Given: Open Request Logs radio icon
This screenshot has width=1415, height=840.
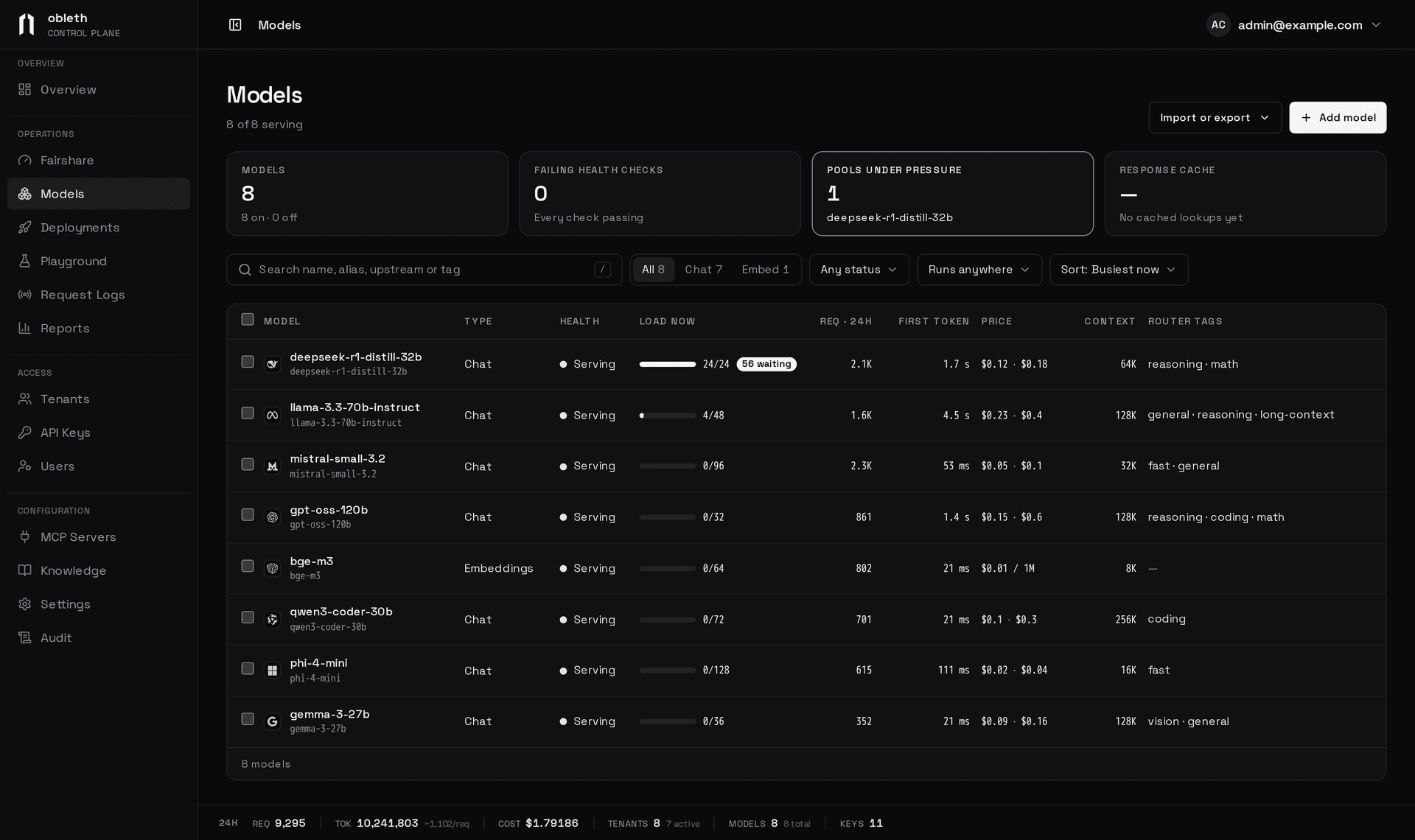Looking at the screenshot, I should point(25,295).
